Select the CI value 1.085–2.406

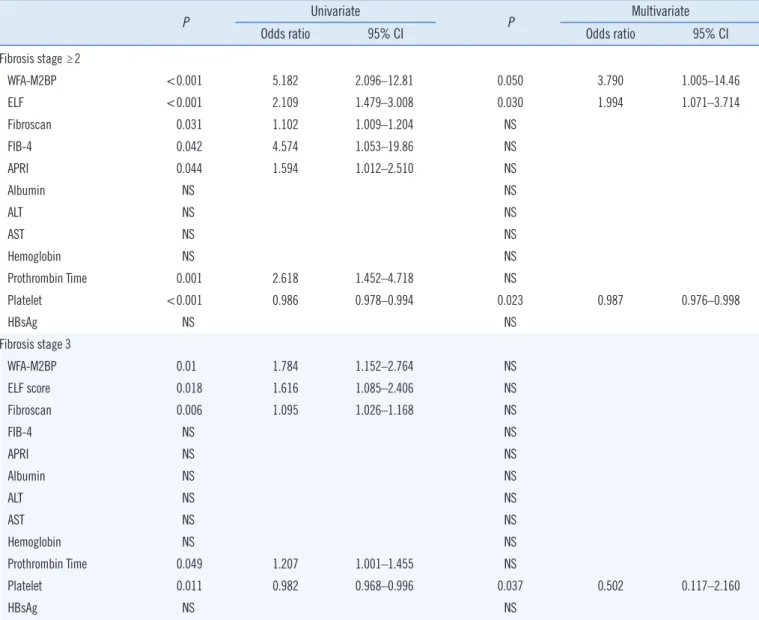tap(384, 388)
